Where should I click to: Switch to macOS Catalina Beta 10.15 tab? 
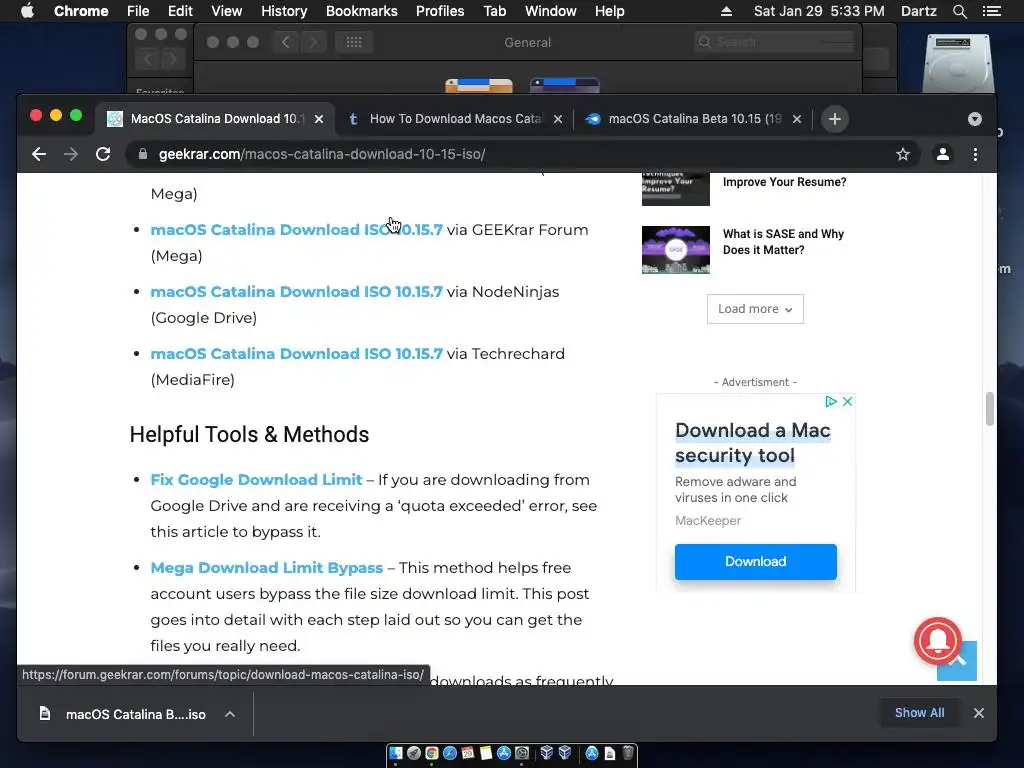coord(694,119)
